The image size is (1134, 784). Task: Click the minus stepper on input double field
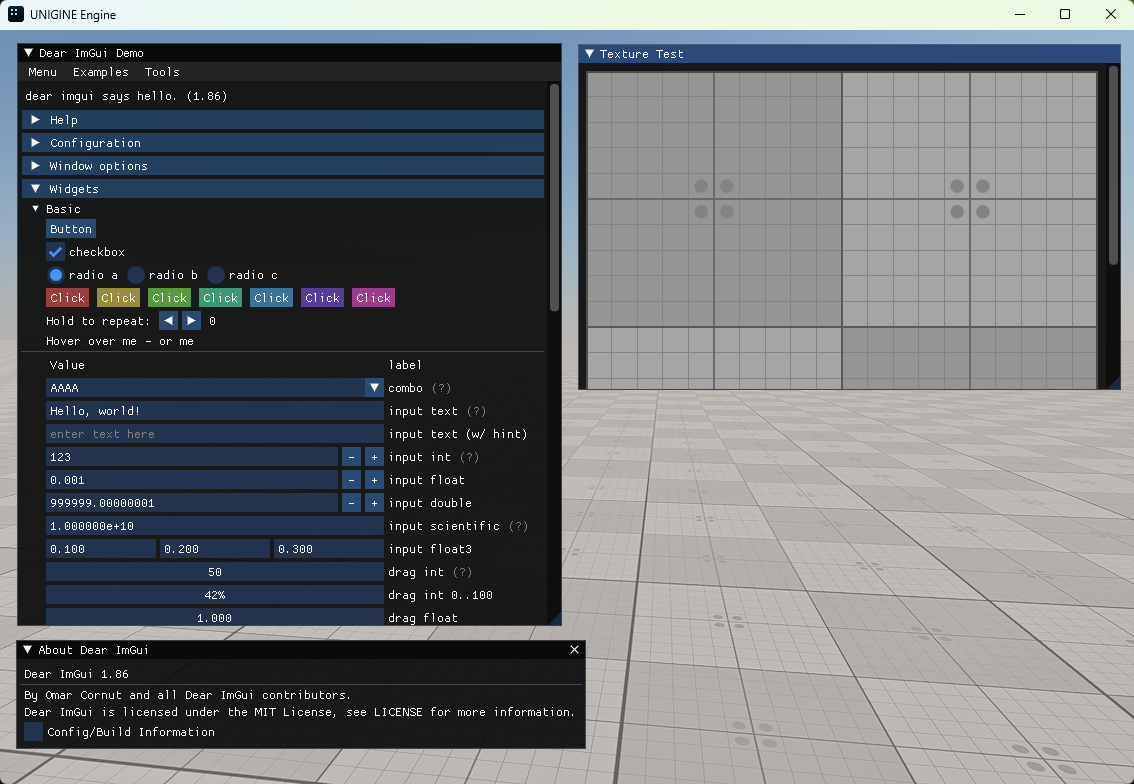[351, 503]
